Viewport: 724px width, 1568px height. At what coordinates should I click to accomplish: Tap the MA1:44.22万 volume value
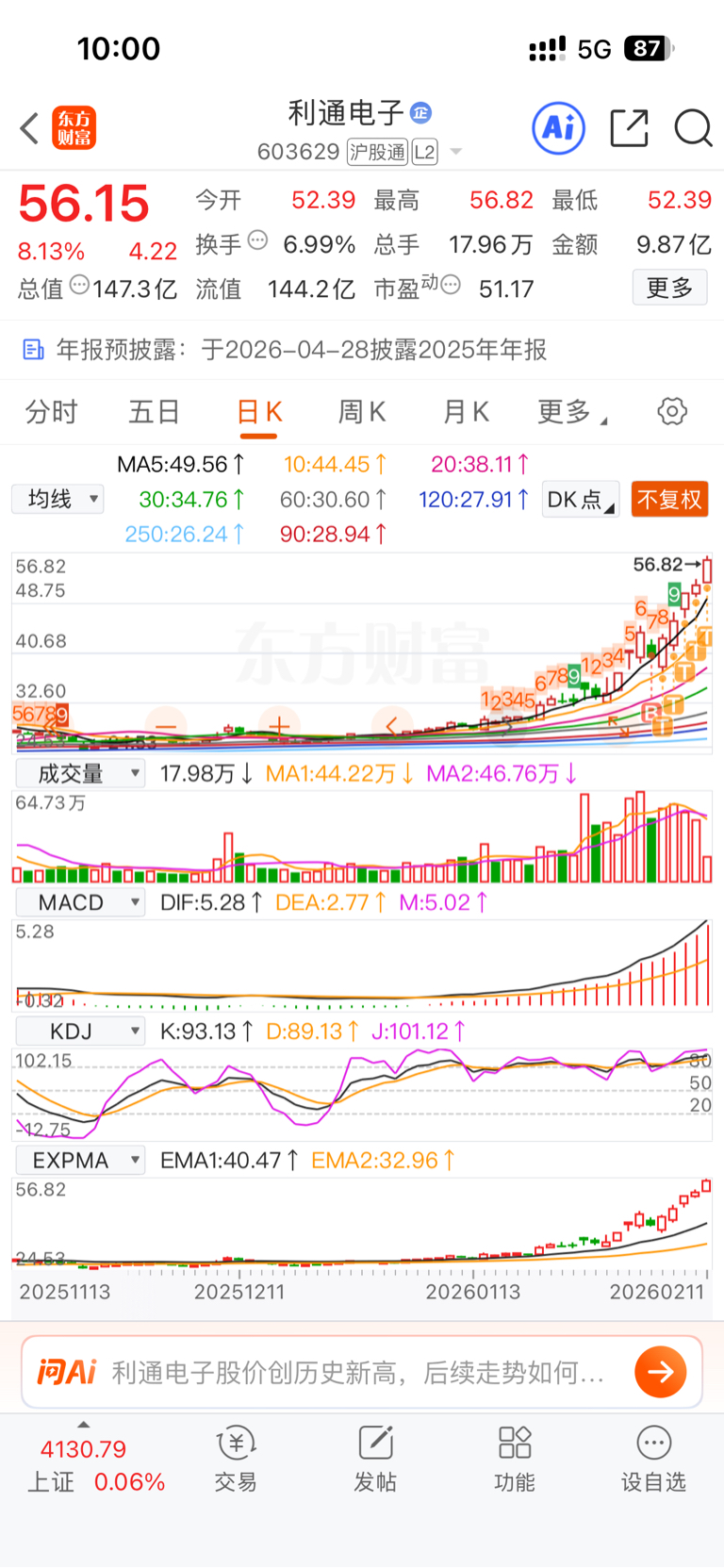pos(339,774)
